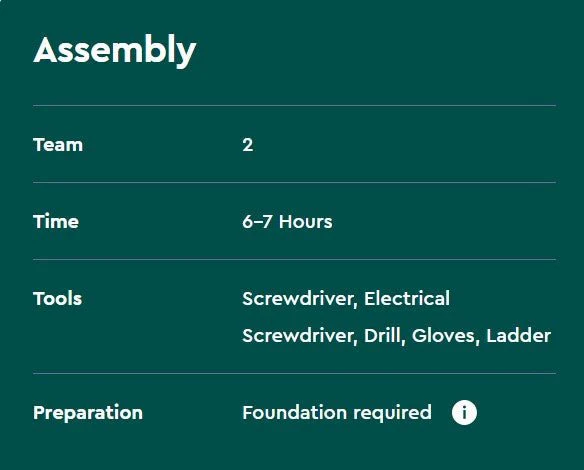
Task: Select the Tools label
Action: (x=58, y=299)
